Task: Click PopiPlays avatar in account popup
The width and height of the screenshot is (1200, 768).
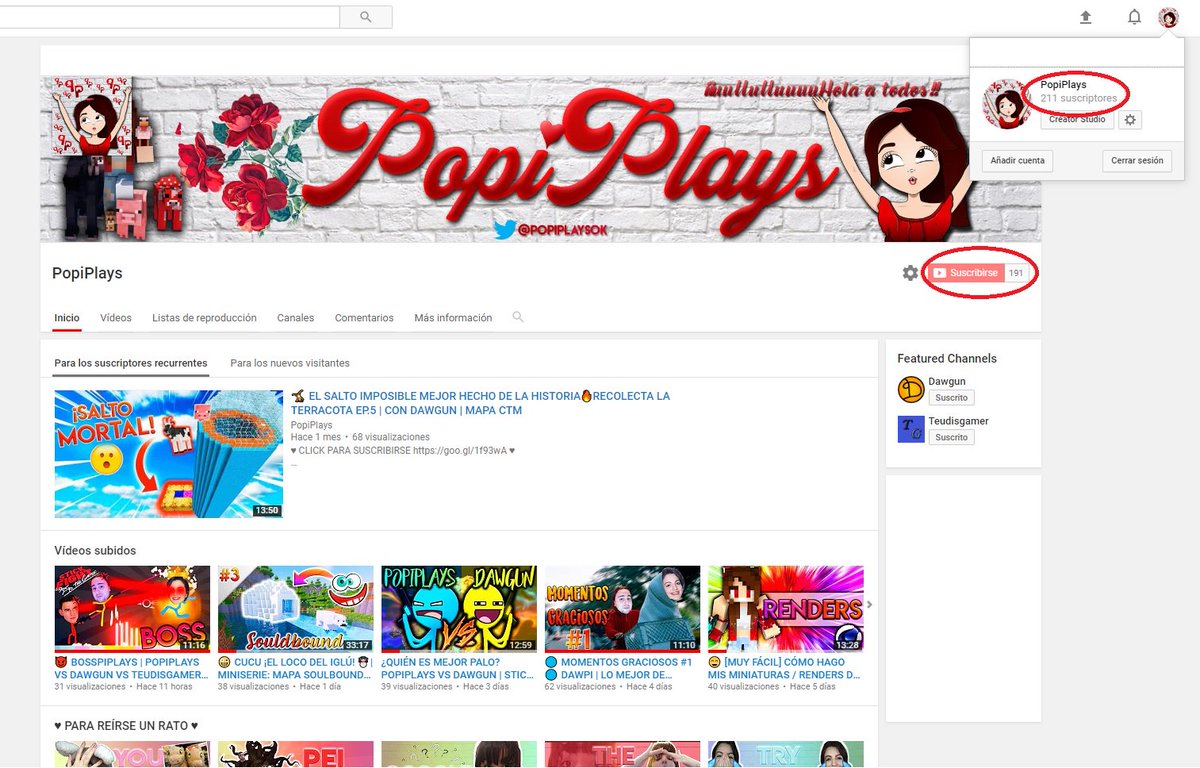Action: pos(1007,104)
